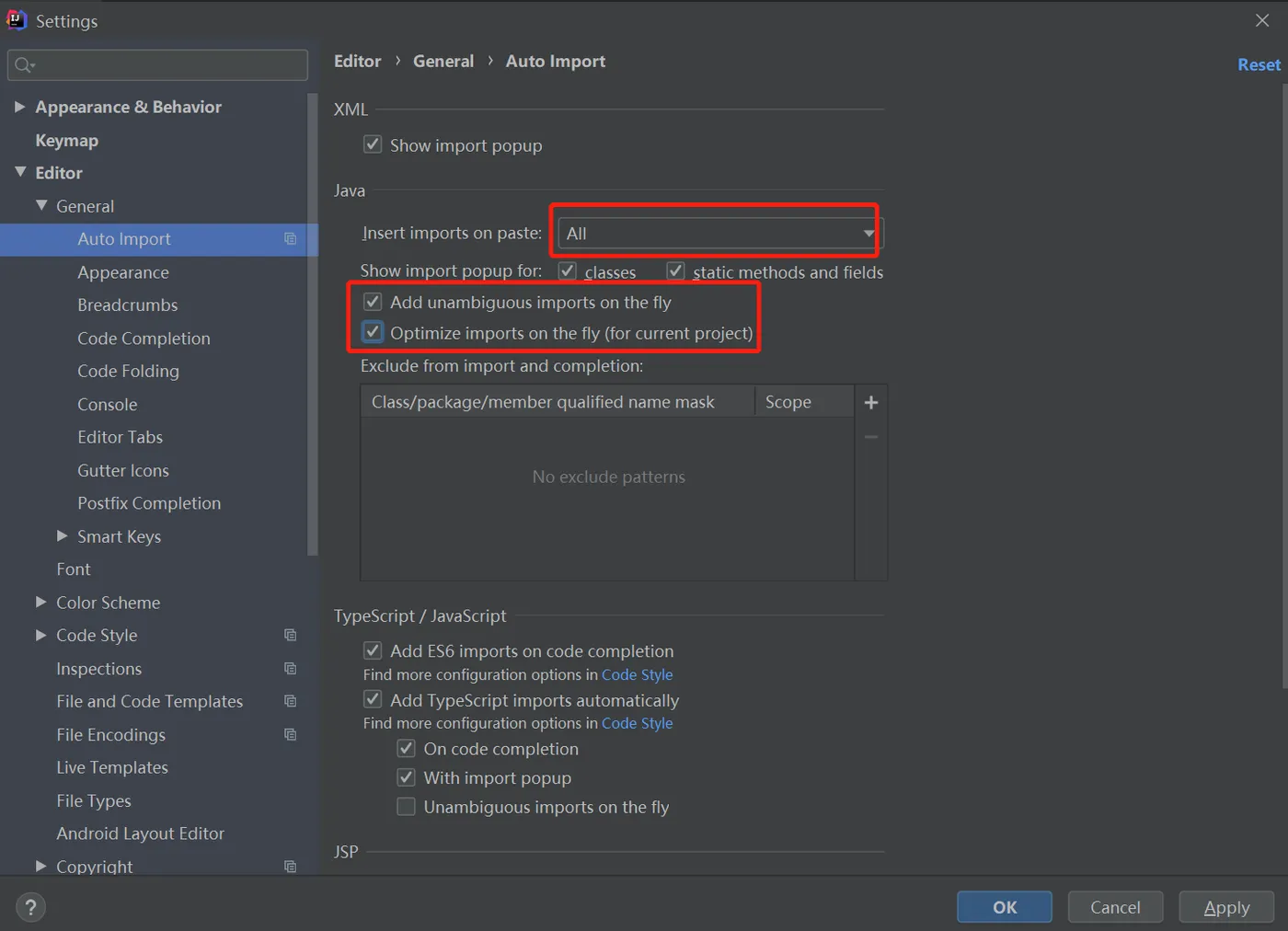Expand the Color Scheme node
The width and height of the screenshot is (1288, 931).
(x=40, y=602)
